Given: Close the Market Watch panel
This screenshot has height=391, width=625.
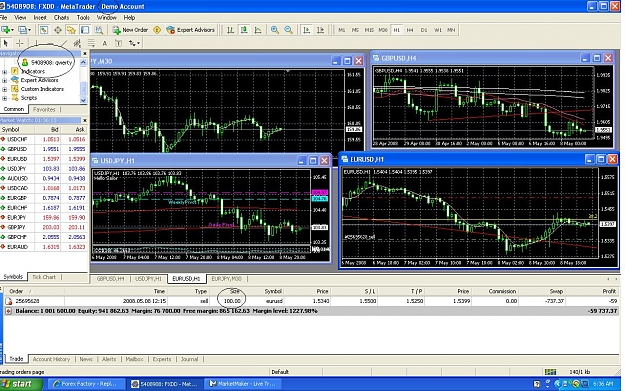Looking at the screenshot, I should pyautogui.click(x=85, y=120).
